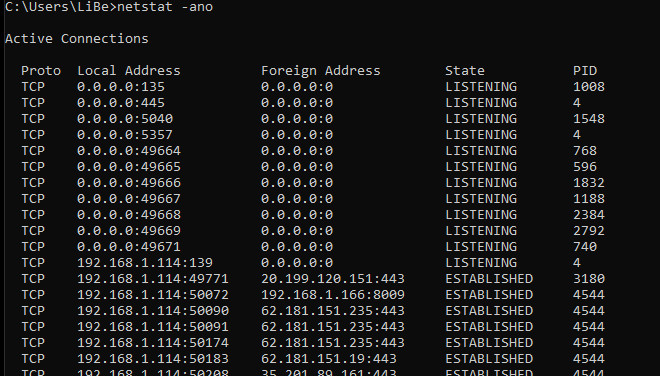
Task: Click the State column header
Action: tap(465, 71)
